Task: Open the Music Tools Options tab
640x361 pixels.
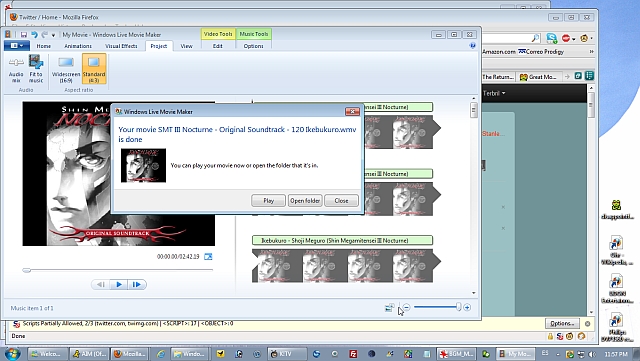Action: click(253, 46)
